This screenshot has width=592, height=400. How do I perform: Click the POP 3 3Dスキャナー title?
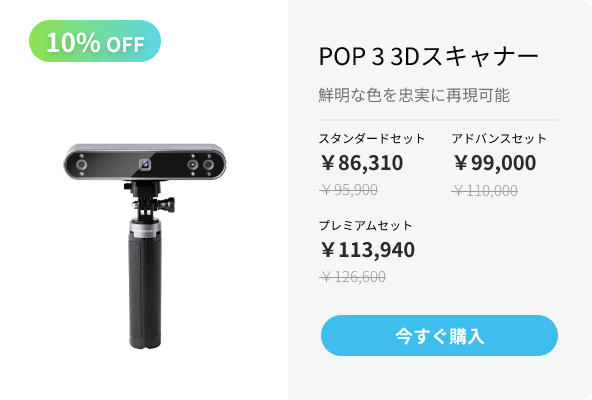(x=429, y=57)
